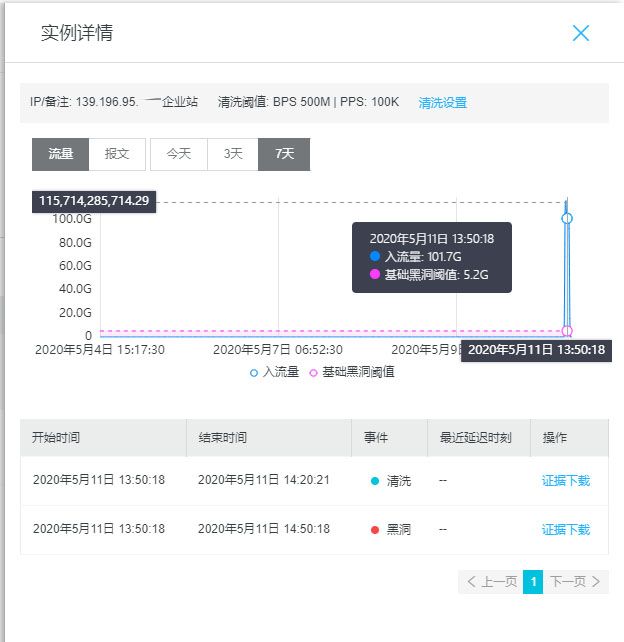Image resolution: width=624 pixels, height=642 pixels.
Task: Open the 清洗设置 link
Action: [443, 102]
